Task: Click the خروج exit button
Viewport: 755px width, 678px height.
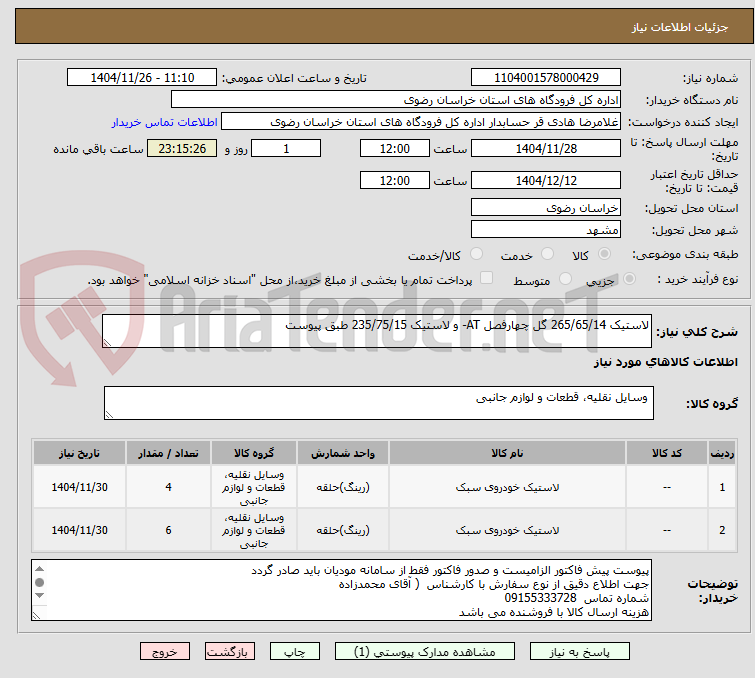Action: tap(165, 652)
